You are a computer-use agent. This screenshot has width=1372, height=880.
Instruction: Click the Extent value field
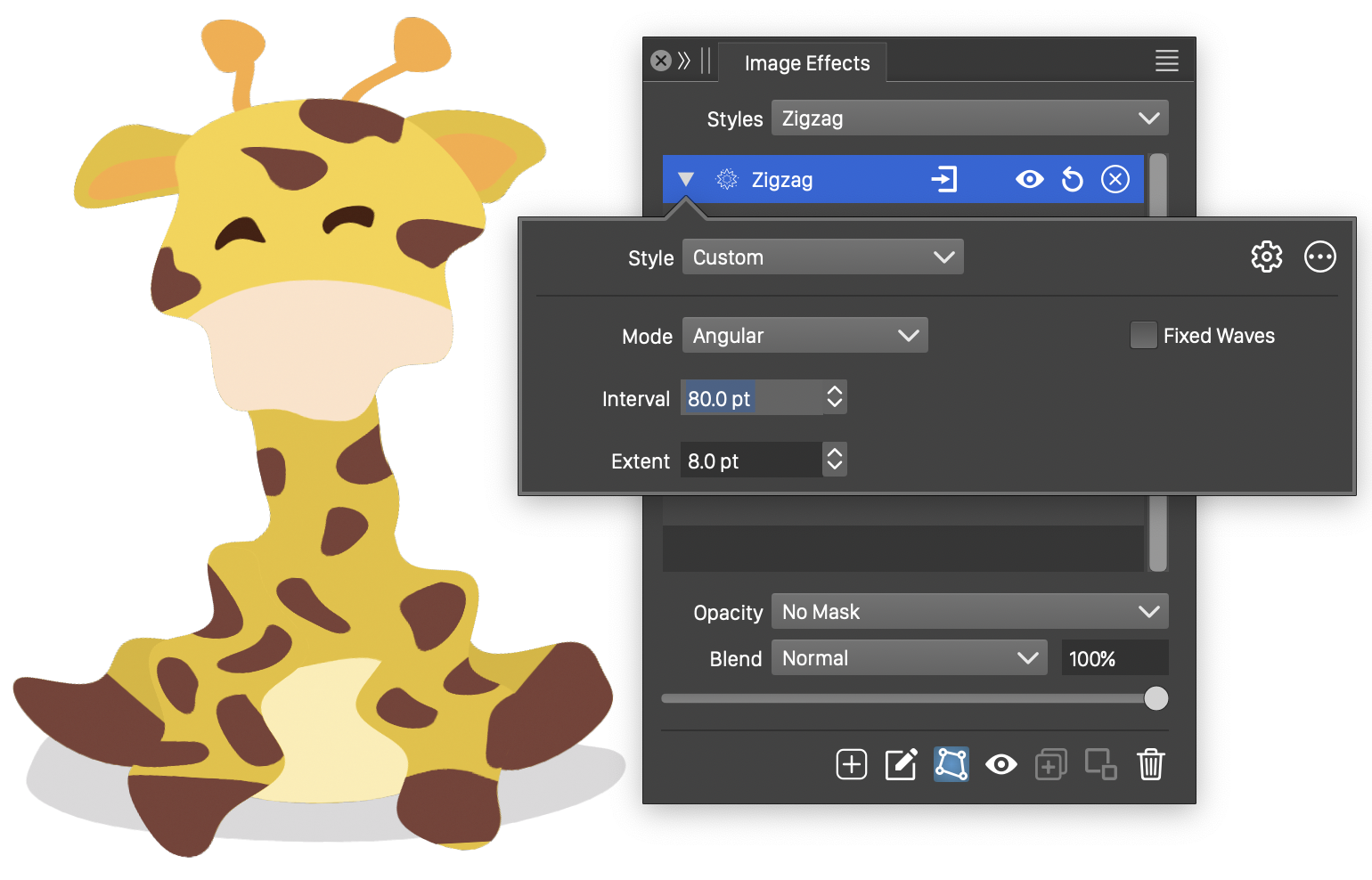tap(750, 460)
